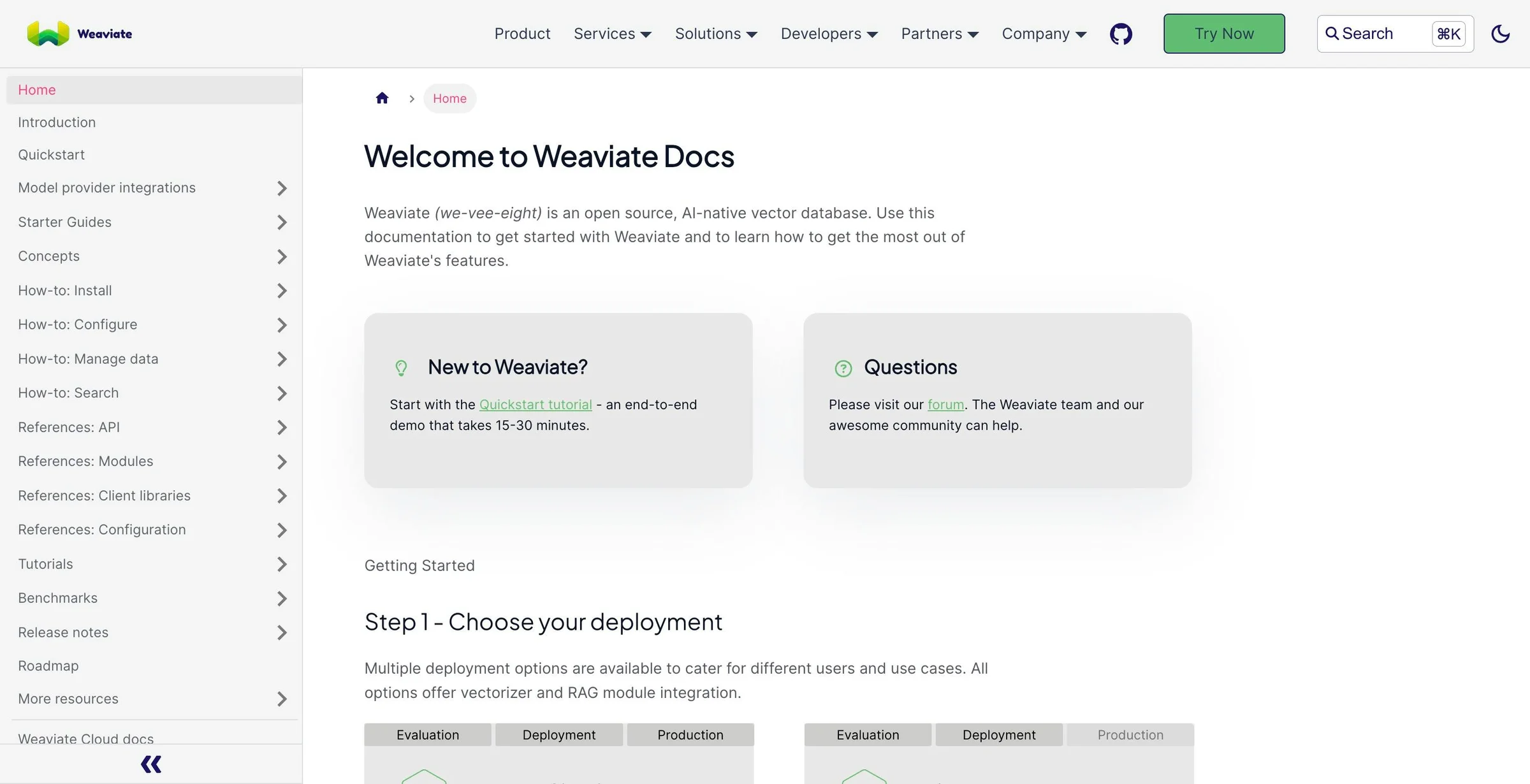Screen dimensions: 1530x784
Task: Expand the Release notes chevron
Action: coord(282,633)
